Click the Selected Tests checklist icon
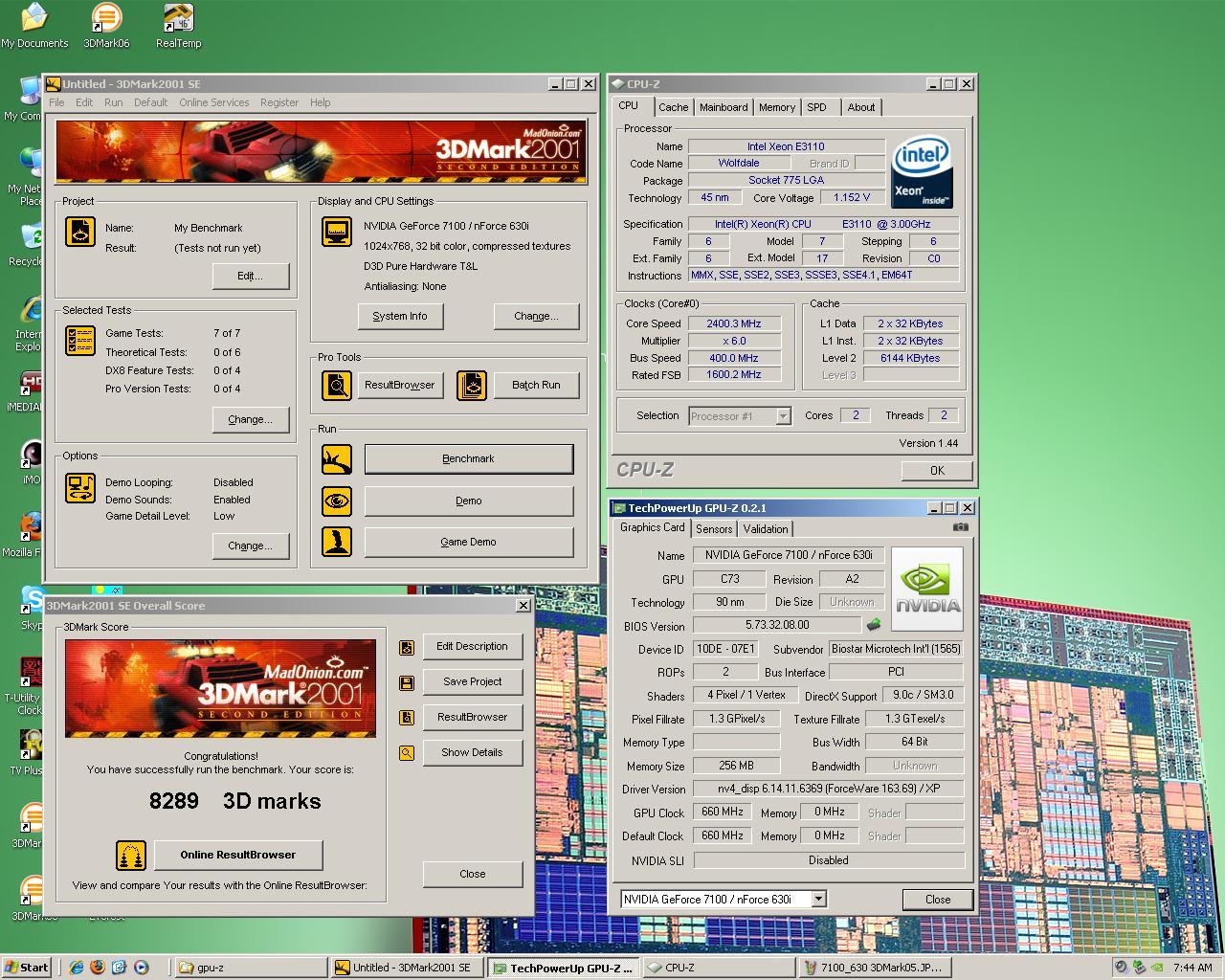 pyautogui.click(x=80, y=341)
